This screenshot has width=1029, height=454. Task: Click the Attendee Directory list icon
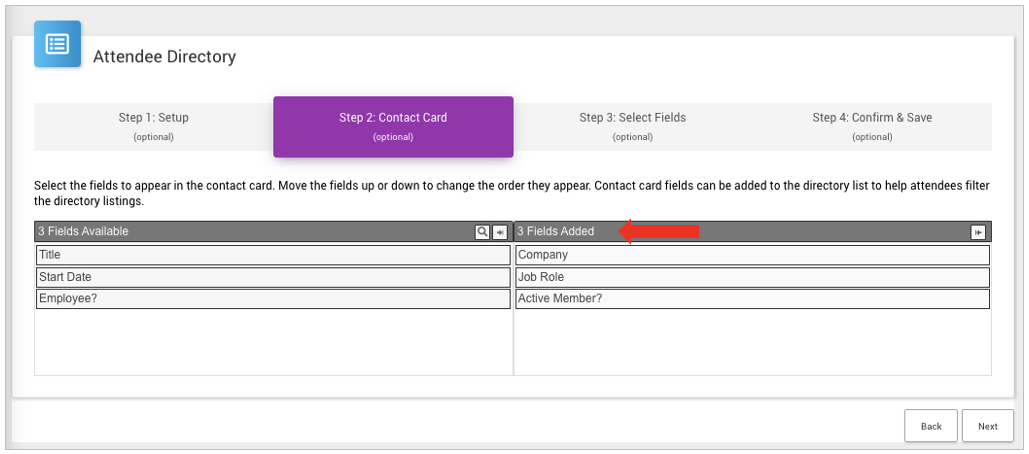pyautogui.click(x=58, y=45)
